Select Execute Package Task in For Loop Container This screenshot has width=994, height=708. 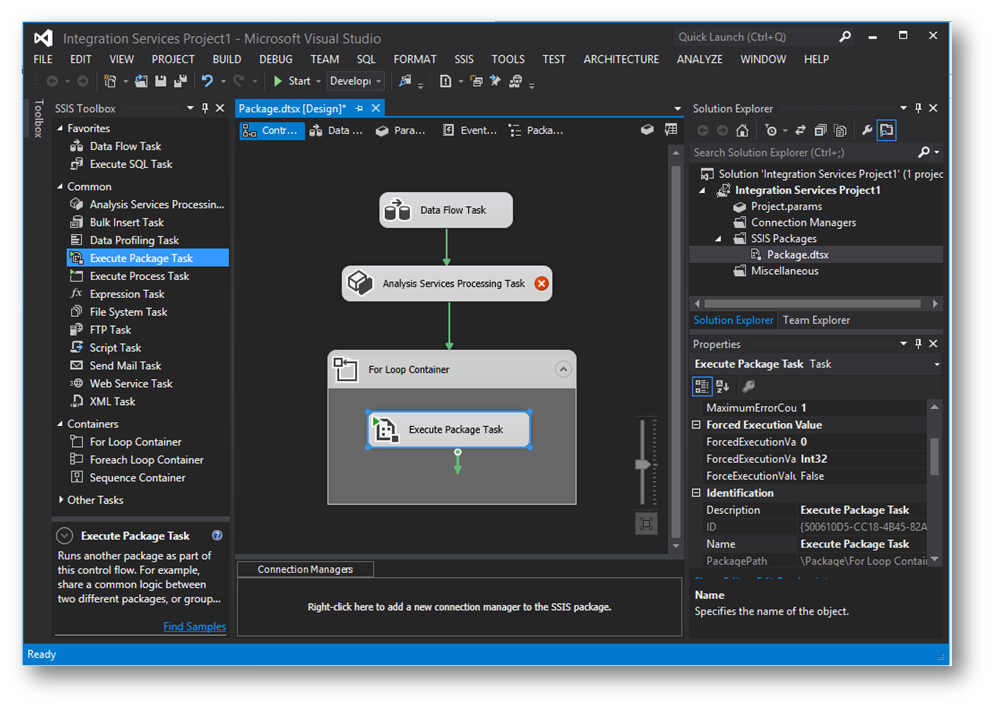[449, 429]
